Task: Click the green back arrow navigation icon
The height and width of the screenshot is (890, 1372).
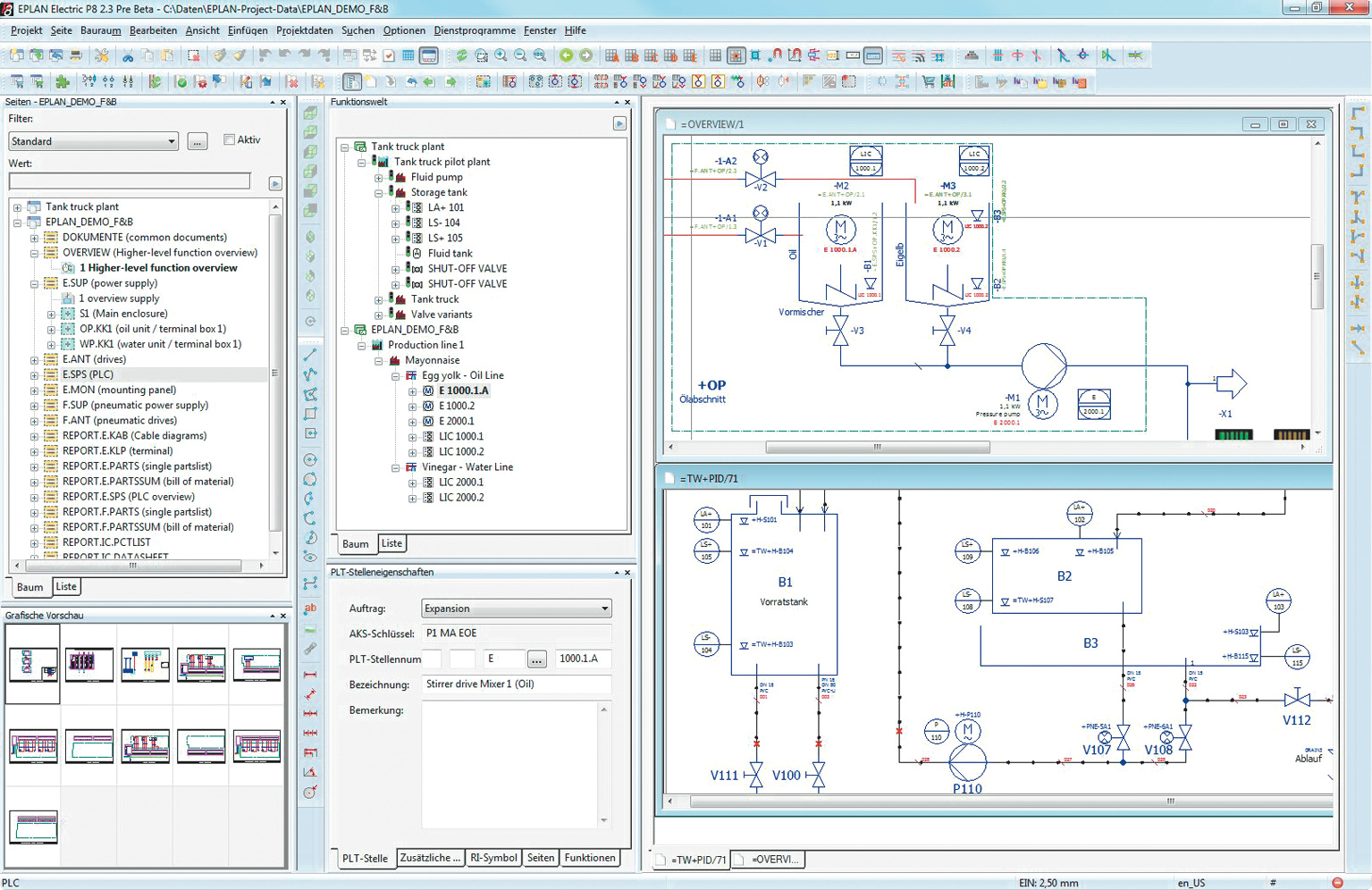Action: coord(566,55)
